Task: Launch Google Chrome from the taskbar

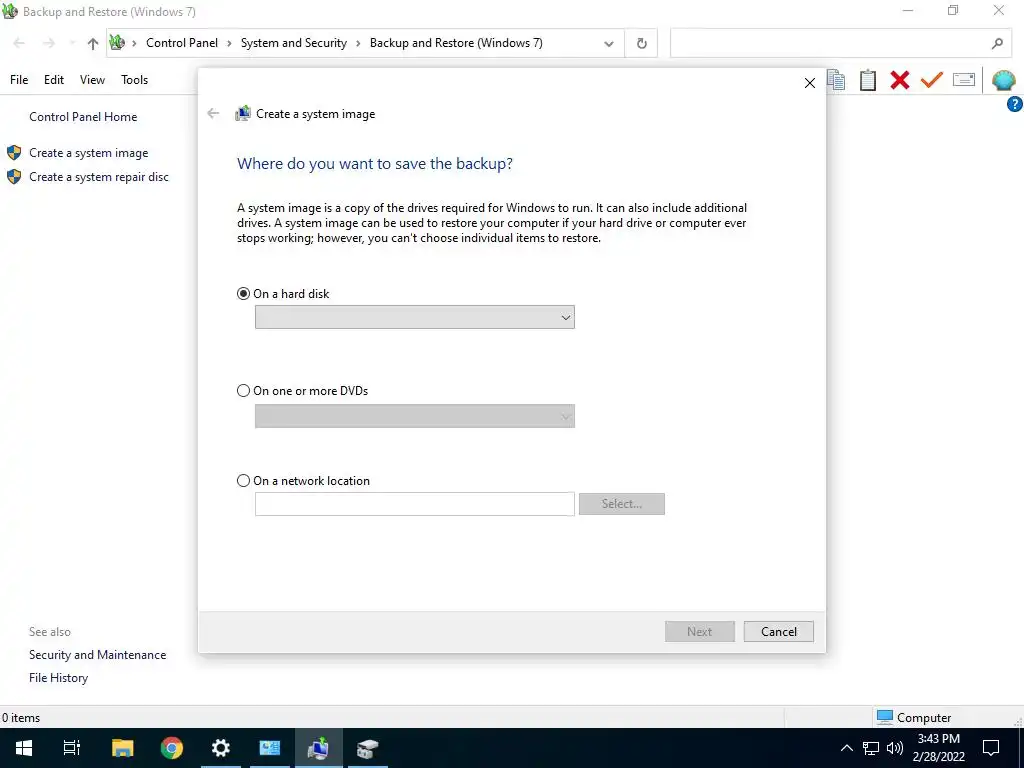Action: pyautogui.click(x=172, y=748)
